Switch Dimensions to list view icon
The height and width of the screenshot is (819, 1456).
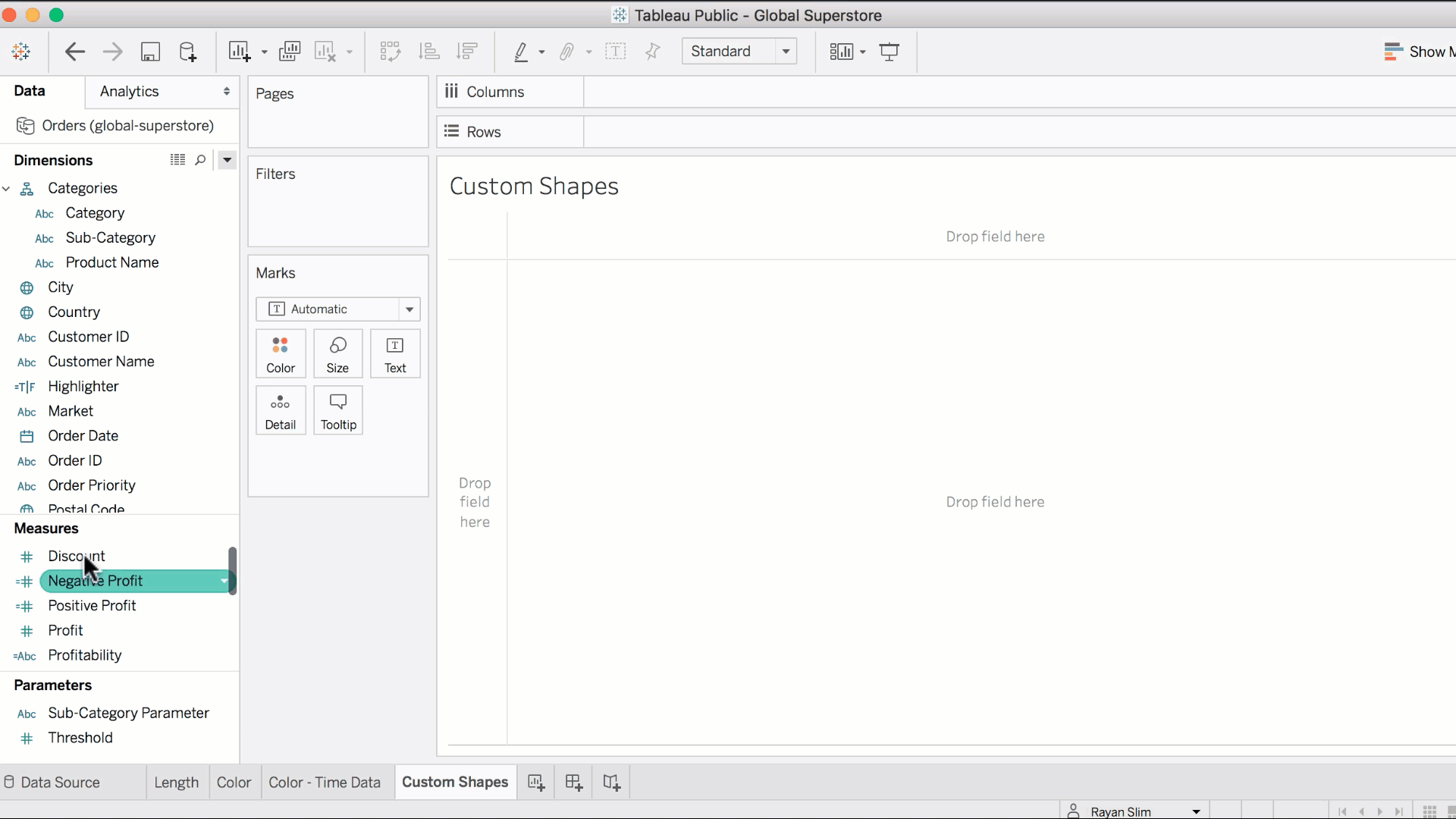click(177, 160)
